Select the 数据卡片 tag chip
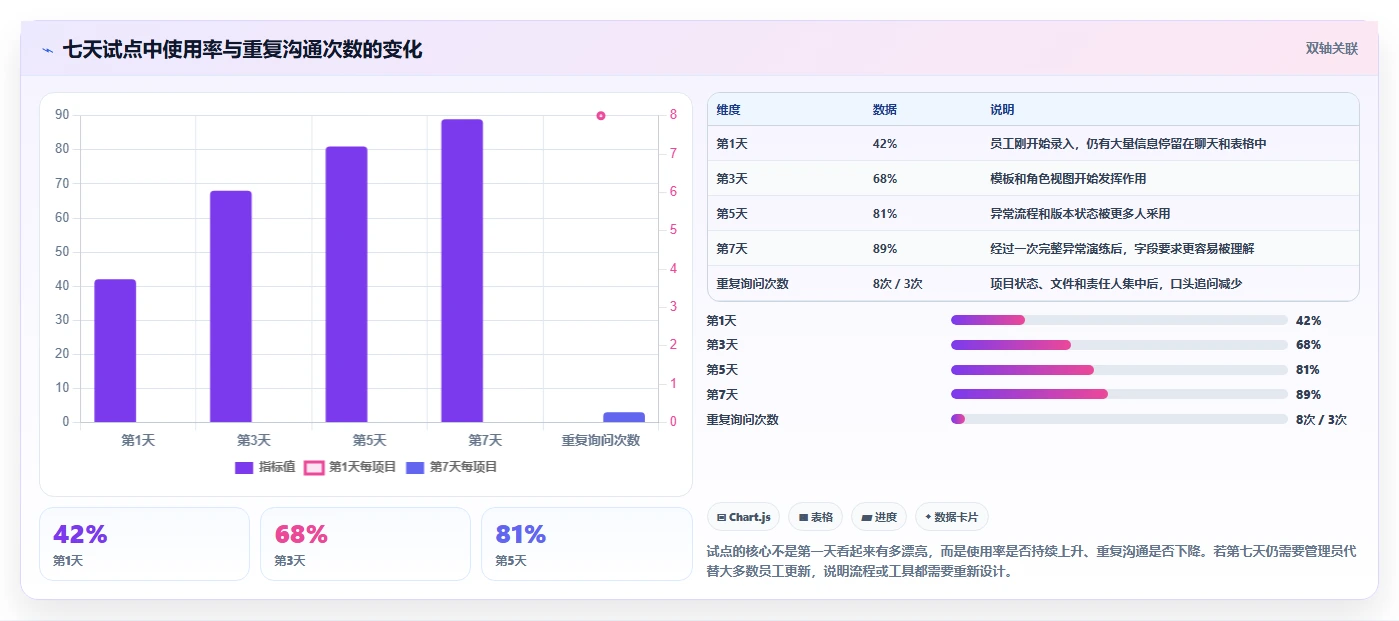 951,517
